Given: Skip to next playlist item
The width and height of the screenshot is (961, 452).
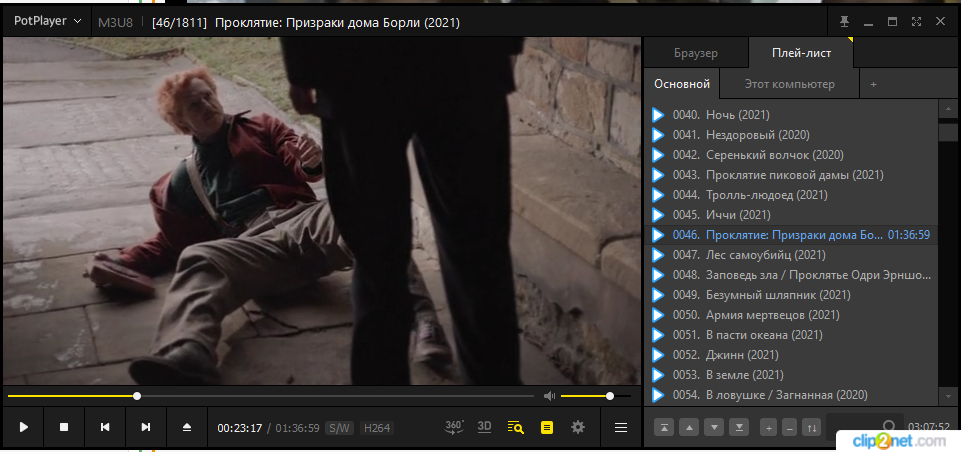Looking at the screenshot, I should pos(146,427).
